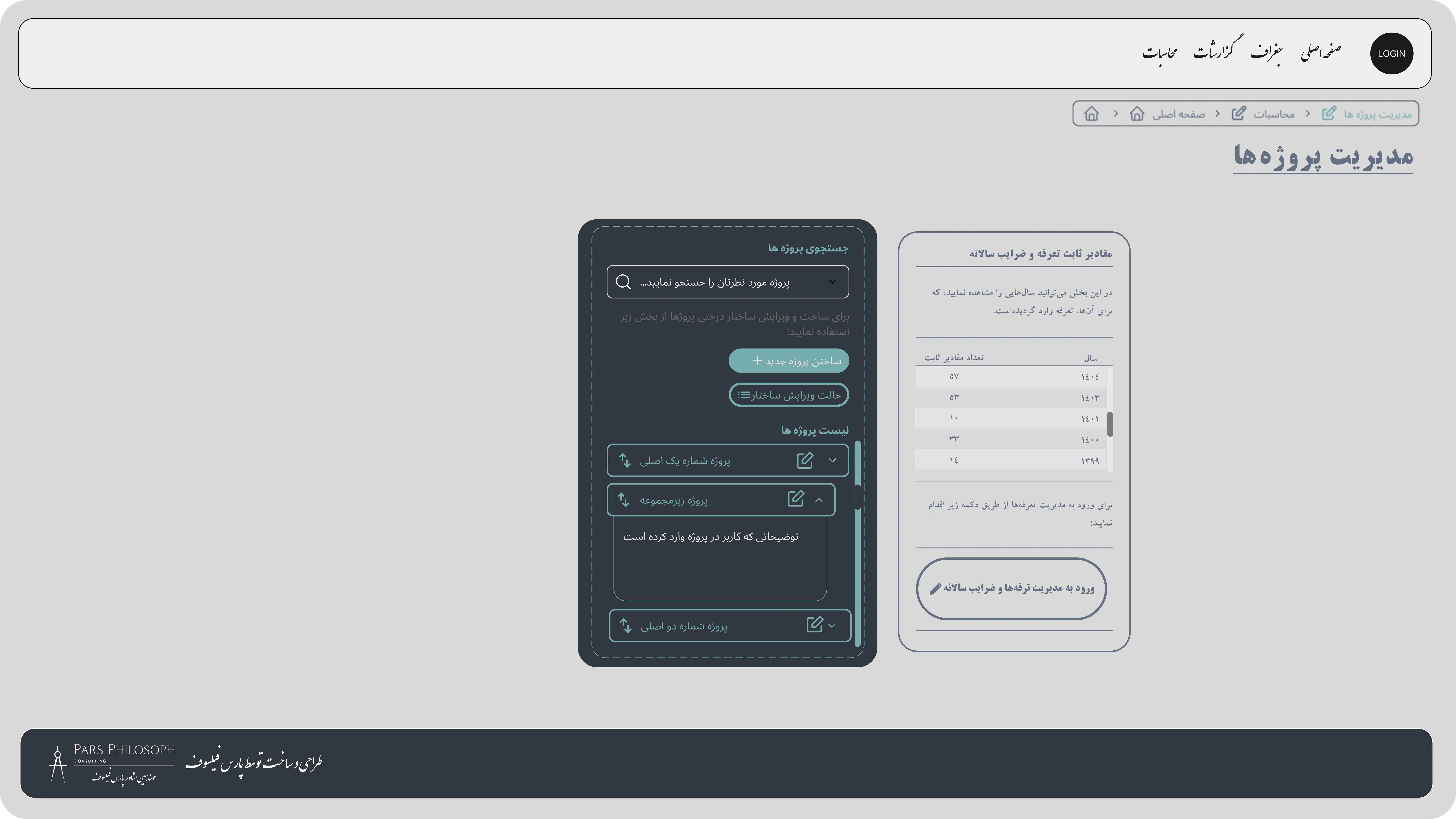Click the home icon beside صفحه اصلی breadcrumb
This screenshot has width=1456, height=819.
point(1137,114)
